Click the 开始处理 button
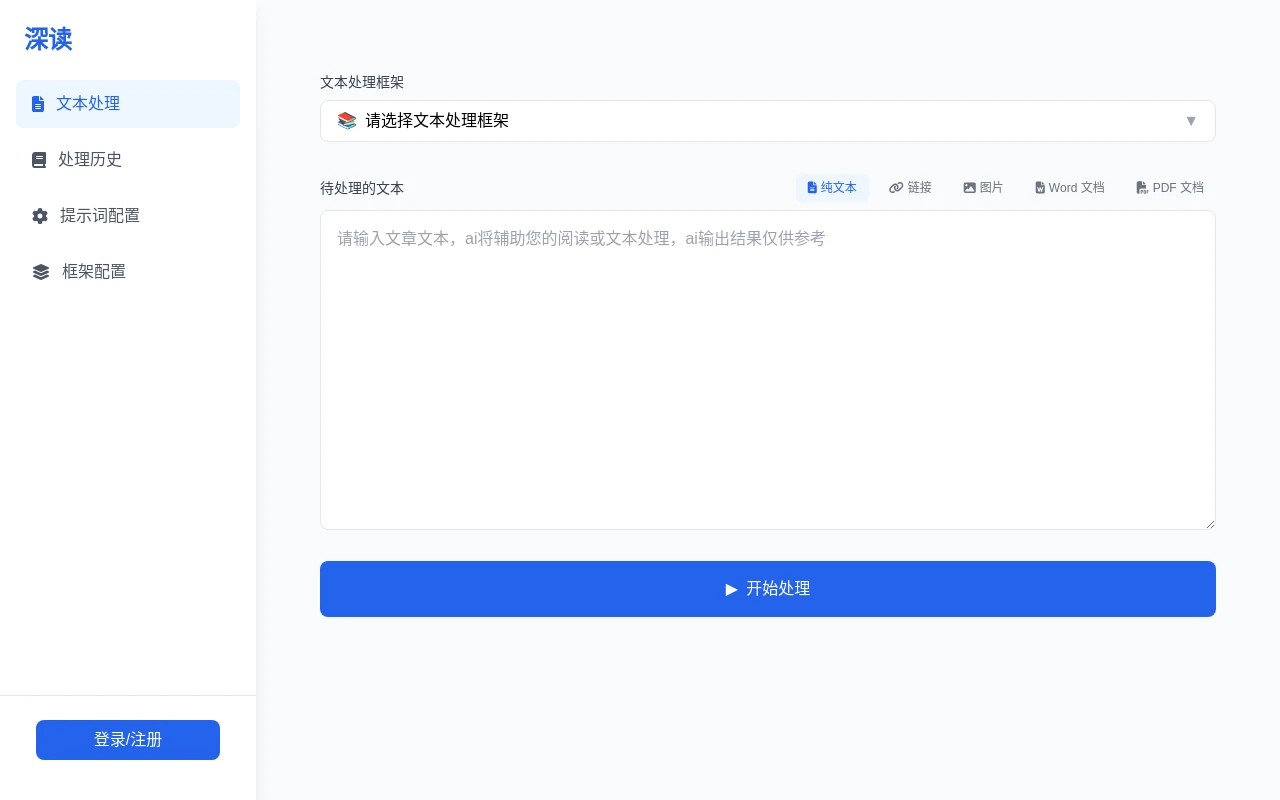Image resolution: width=1280 pixels, height=800 pixels. click(768, 589)
